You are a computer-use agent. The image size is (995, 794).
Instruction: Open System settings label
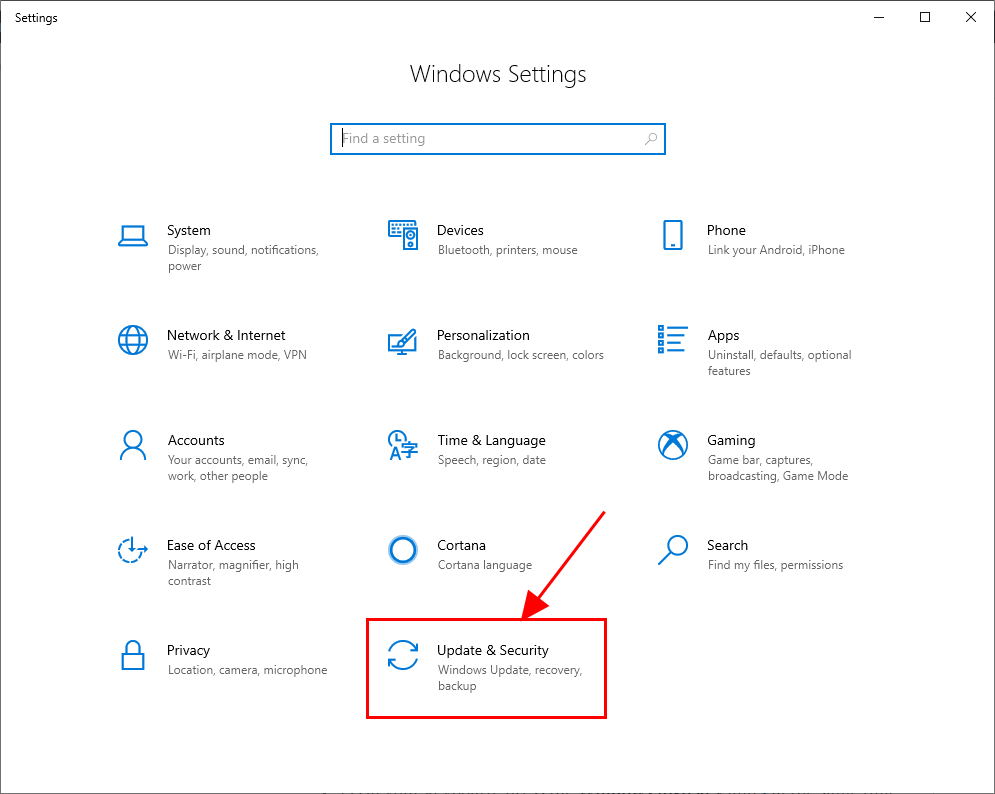pos(188,230)
